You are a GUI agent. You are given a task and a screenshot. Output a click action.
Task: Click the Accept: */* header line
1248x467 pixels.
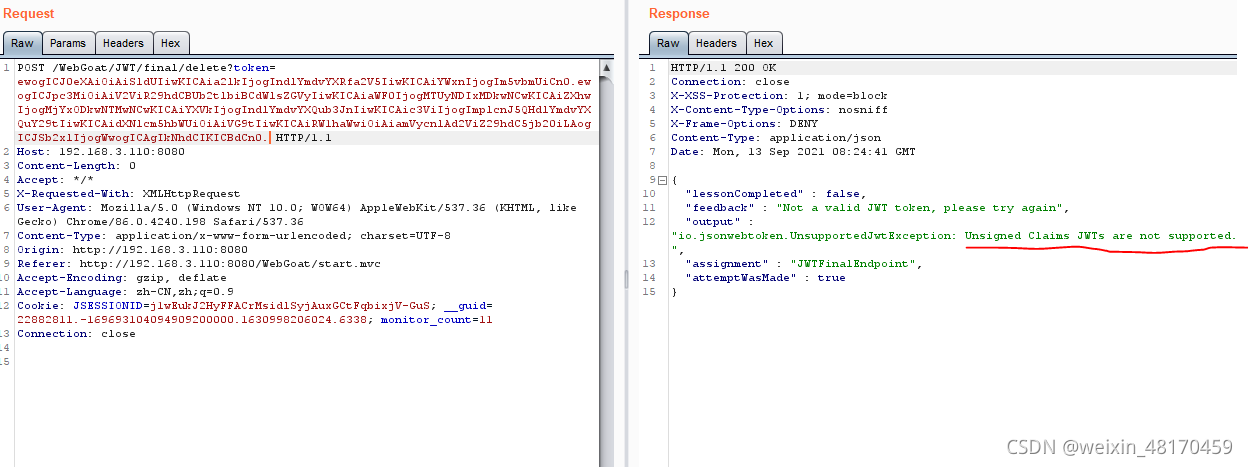pos(55,179)
